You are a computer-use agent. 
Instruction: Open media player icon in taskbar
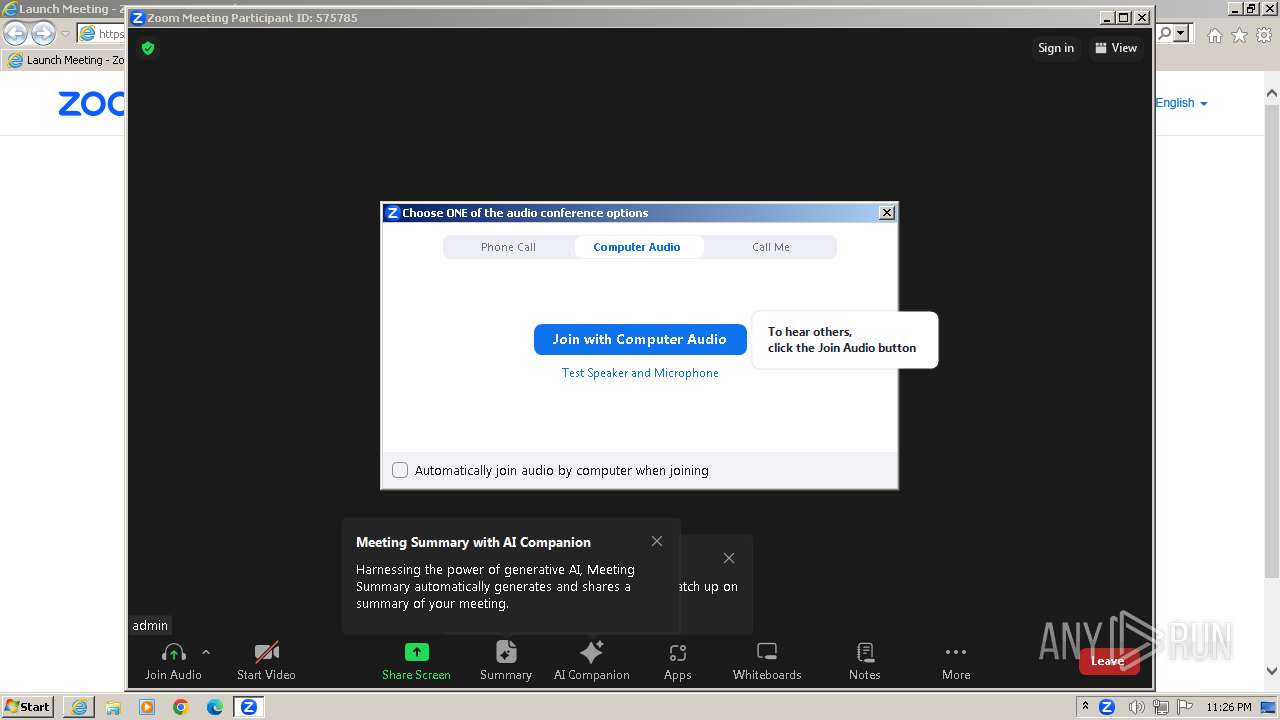coord(147,707)
